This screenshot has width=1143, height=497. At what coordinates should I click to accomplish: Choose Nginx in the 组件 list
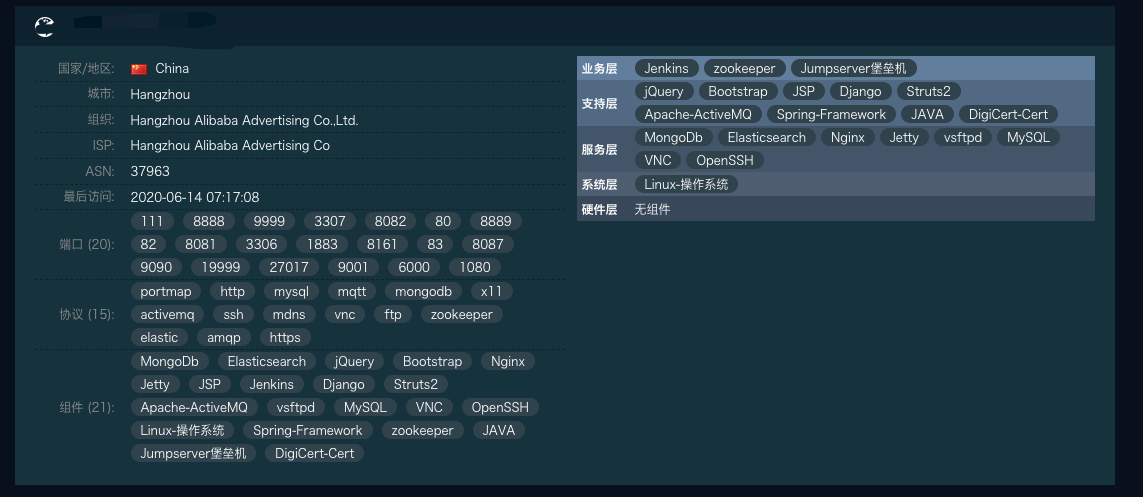click(508, 361)
